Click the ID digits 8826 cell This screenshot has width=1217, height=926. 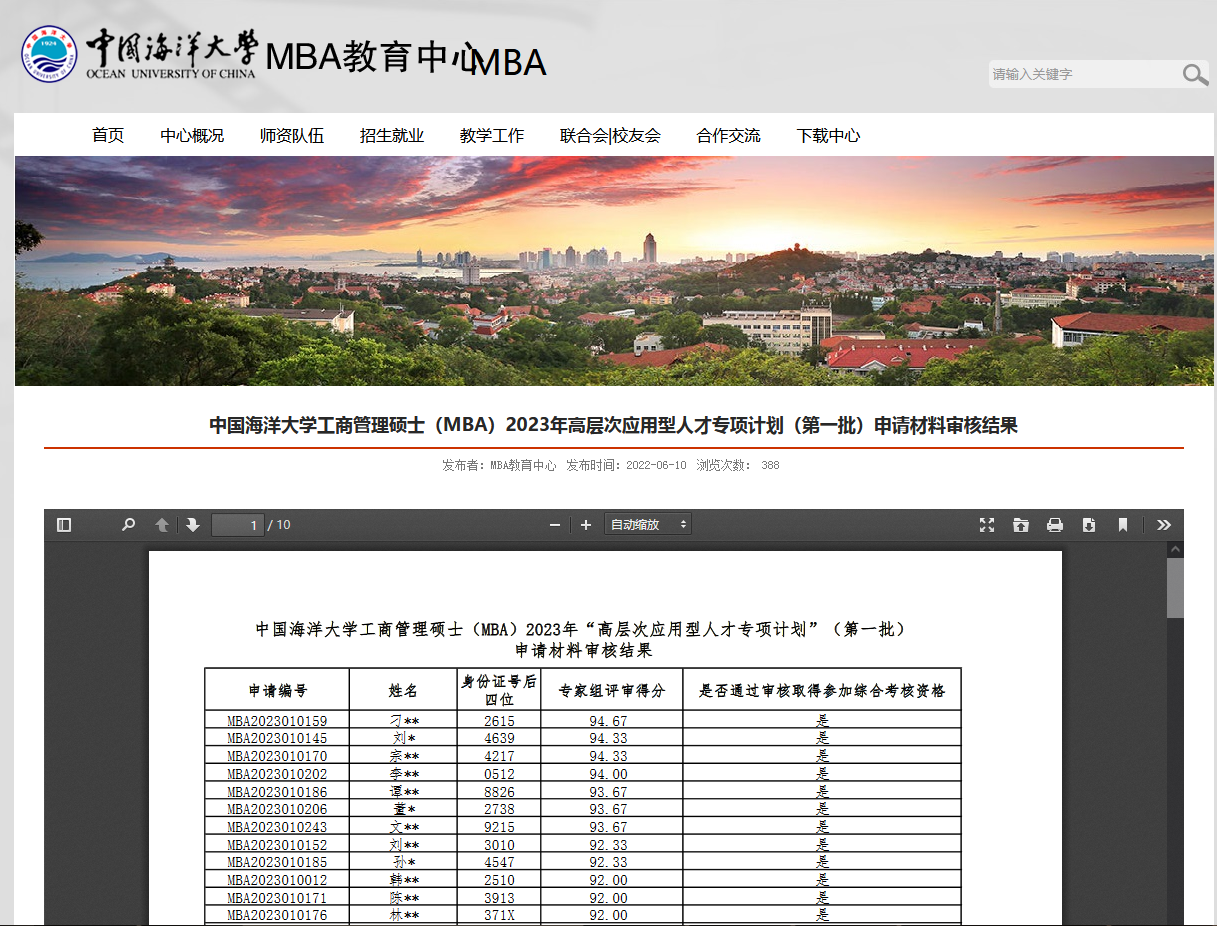click(x=499, y=792)
